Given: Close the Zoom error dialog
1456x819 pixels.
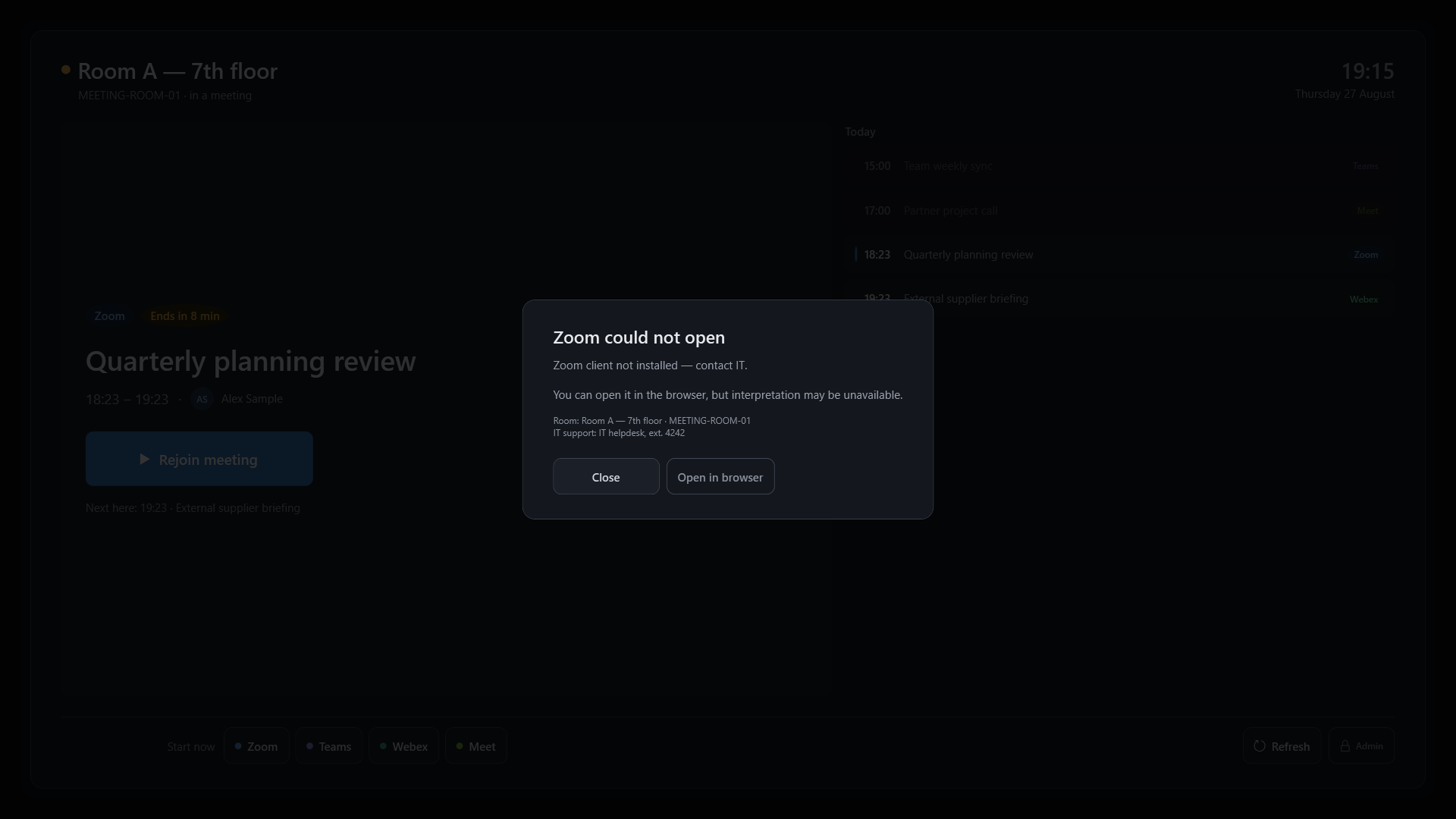Looking at the screenshot, I should point(606,476).
